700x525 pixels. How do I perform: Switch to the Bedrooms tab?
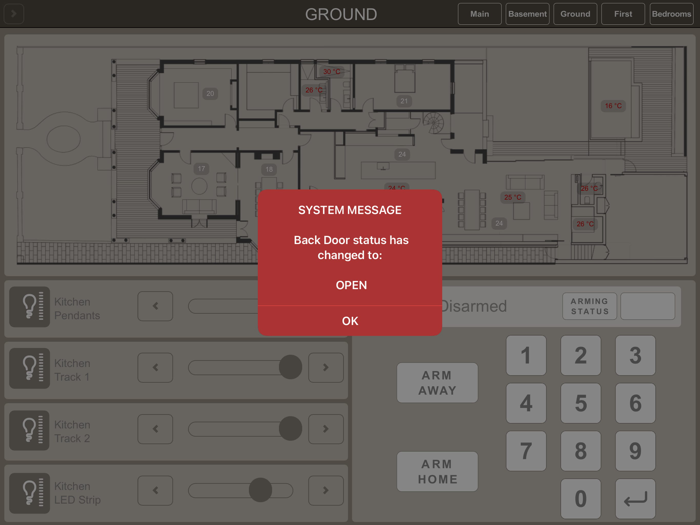pyautogui.click(x=671, y=14)
